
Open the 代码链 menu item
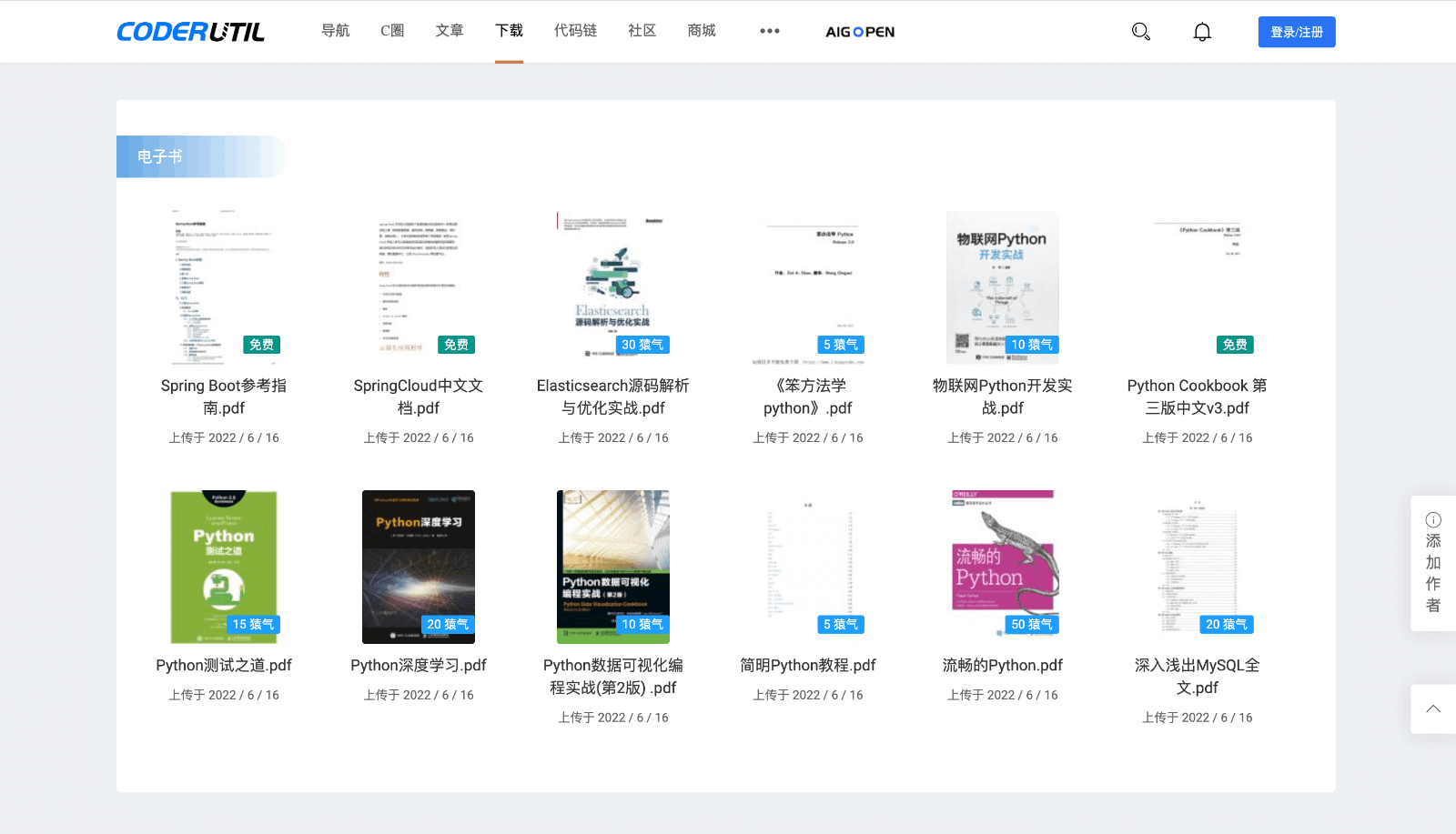576,31
